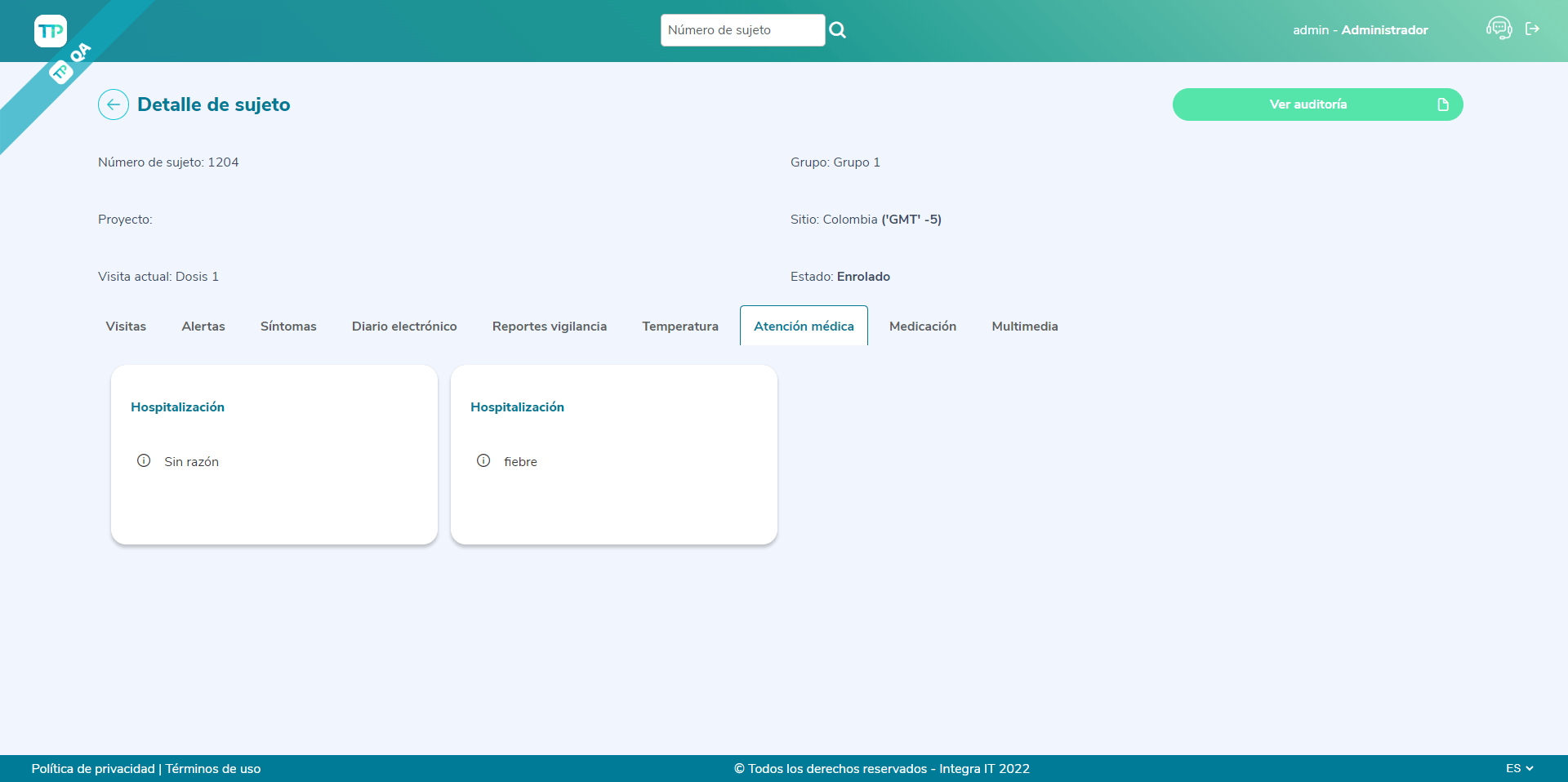Open the Política de privacidad link
Viewport: 1568px width, 782px height.
click(x=93, y=768)
